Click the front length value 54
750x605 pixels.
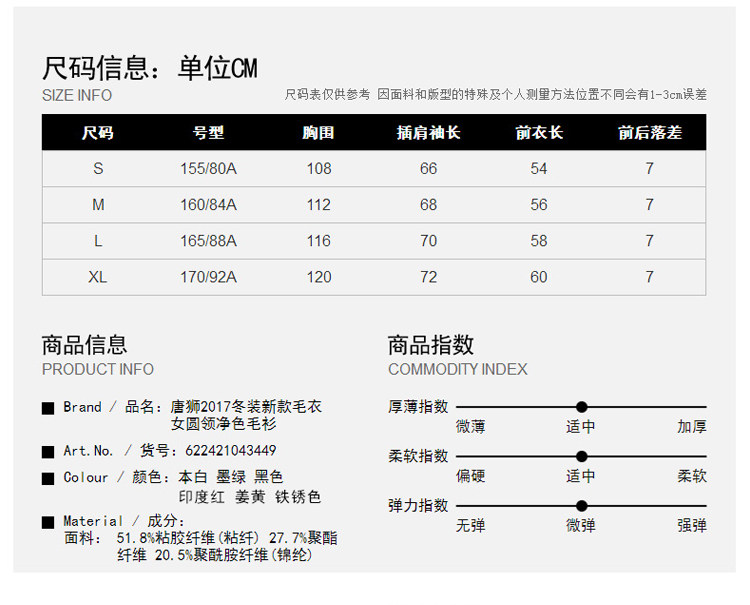(539, 168)
